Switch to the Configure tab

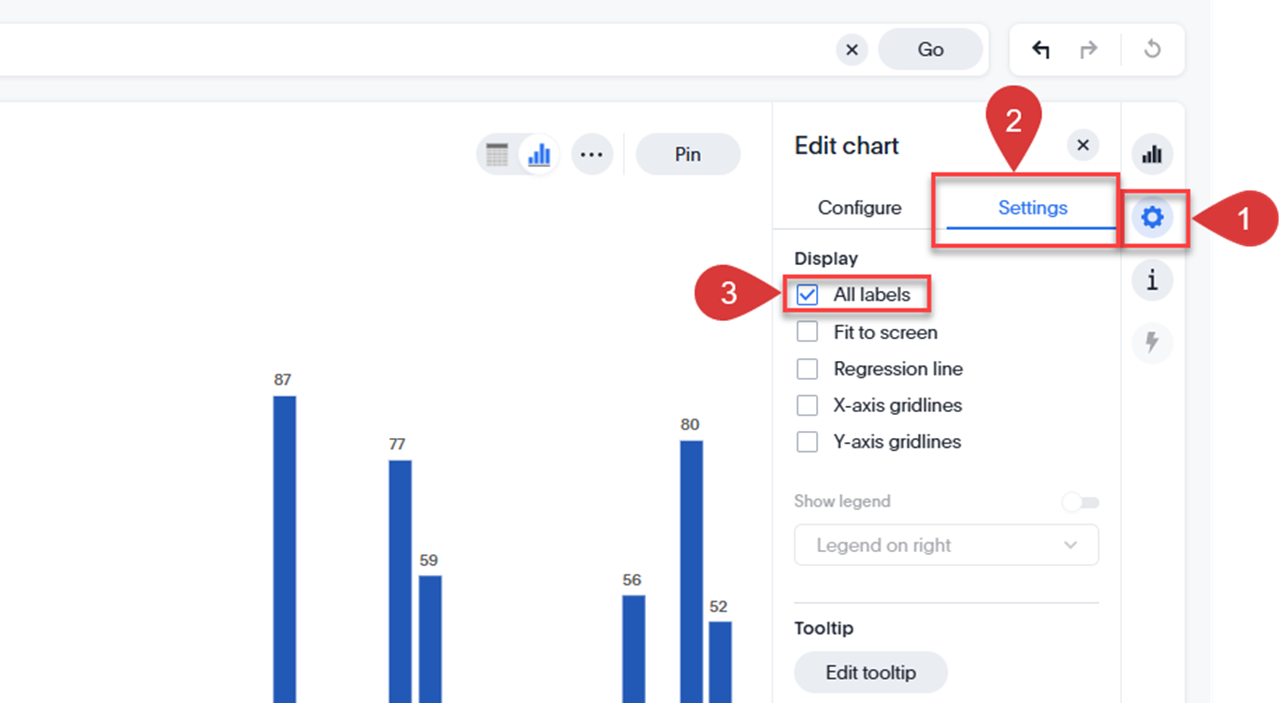coord(859,208)
